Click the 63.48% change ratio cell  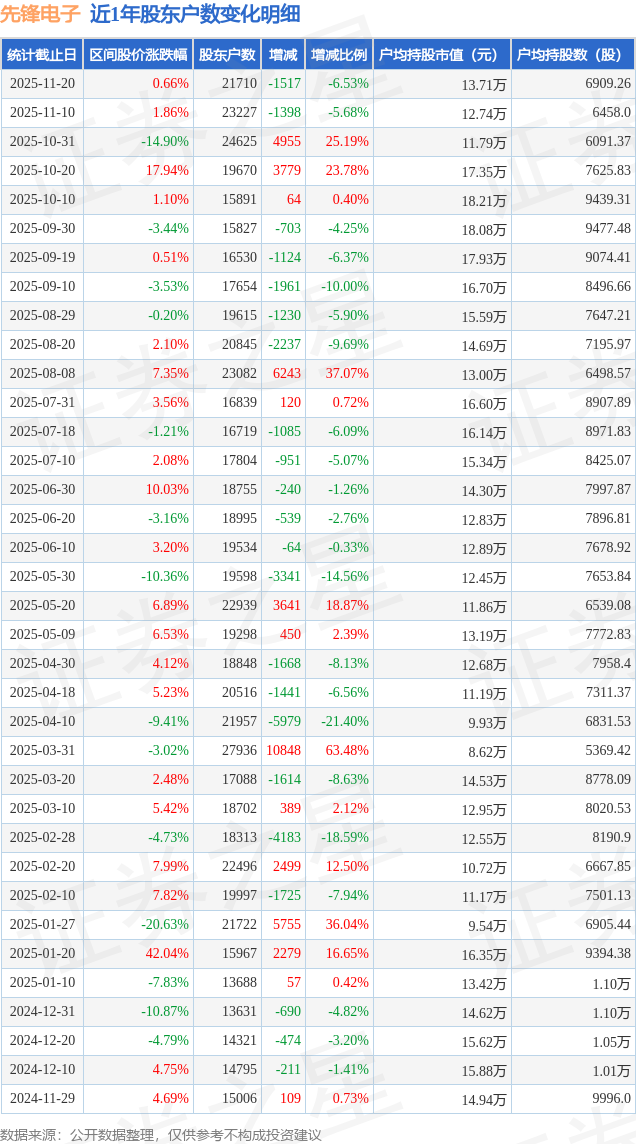pos(347,751)
